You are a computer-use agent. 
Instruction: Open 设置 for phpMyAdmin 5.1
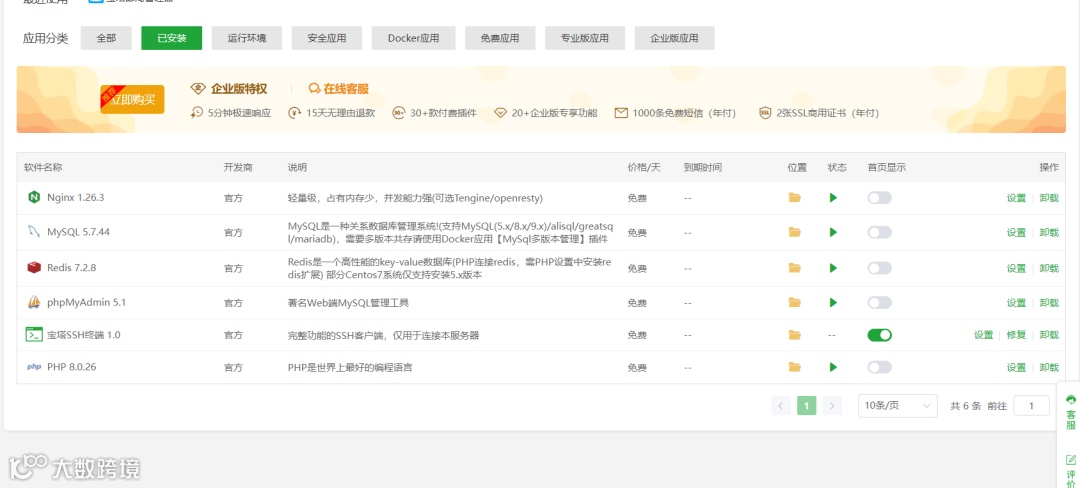pos(1016,303)
